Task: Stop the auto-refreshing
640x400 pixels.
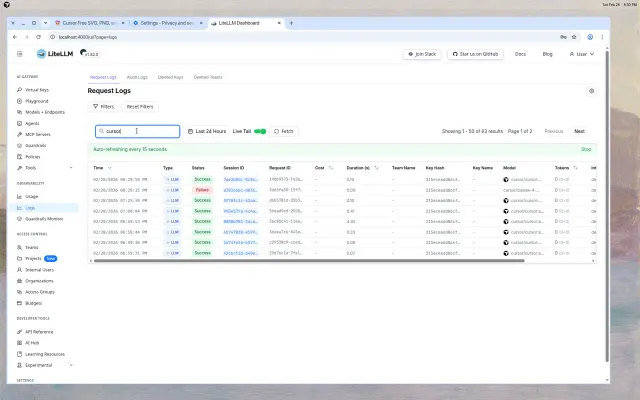Action: click(x=586, y=149)
